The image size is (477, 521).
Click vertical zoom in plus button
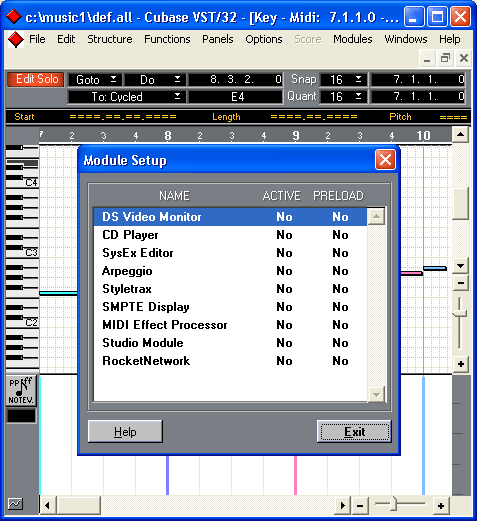(461, 364)
